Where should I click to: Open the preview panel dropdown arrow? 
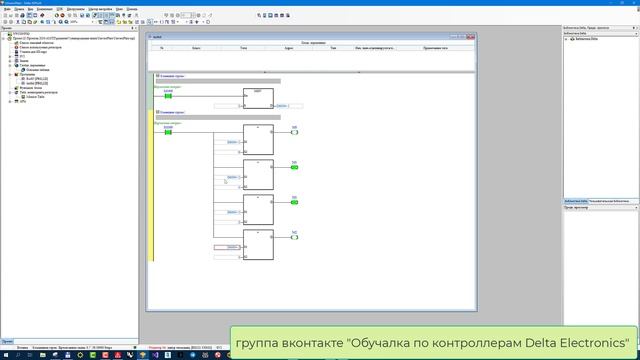[x=636, y=208]
